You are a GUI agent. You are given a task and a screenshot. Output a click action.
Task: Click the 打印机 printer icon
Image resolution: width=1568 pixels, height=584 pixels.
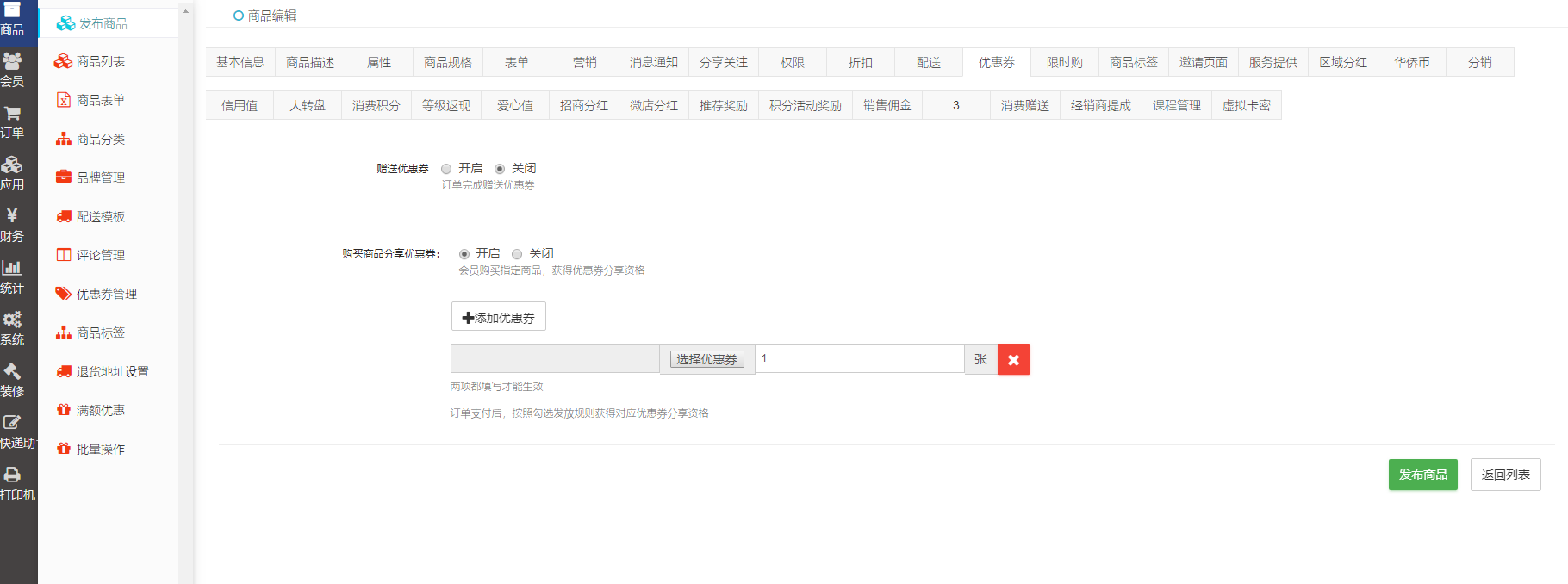[x=12, y=475]
